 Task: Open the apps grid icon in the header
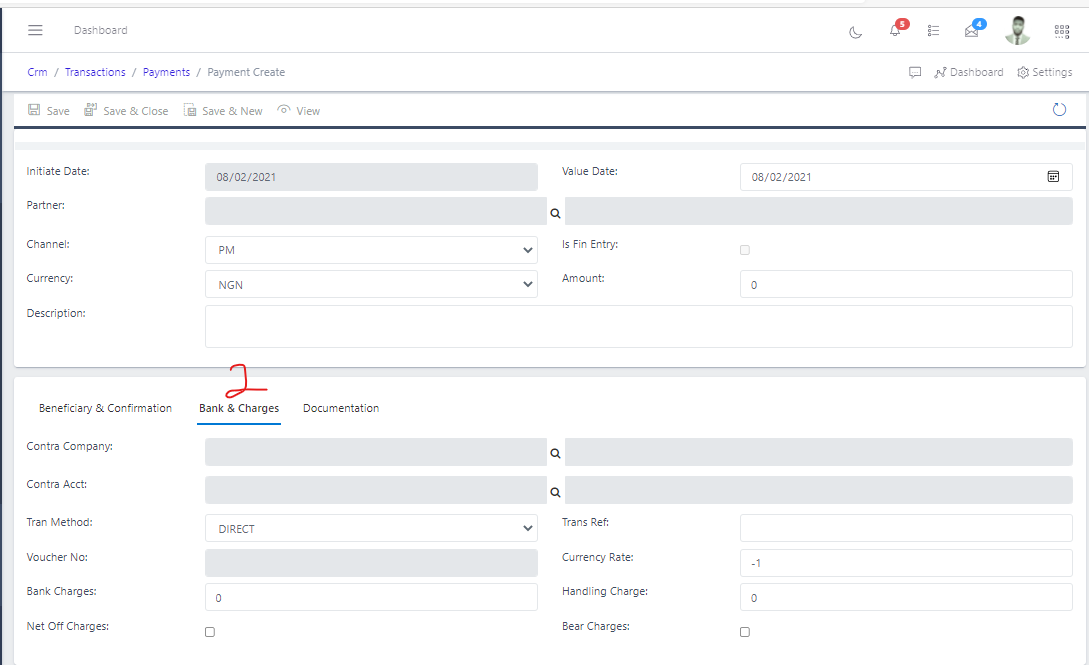[x=1062, y=31]
